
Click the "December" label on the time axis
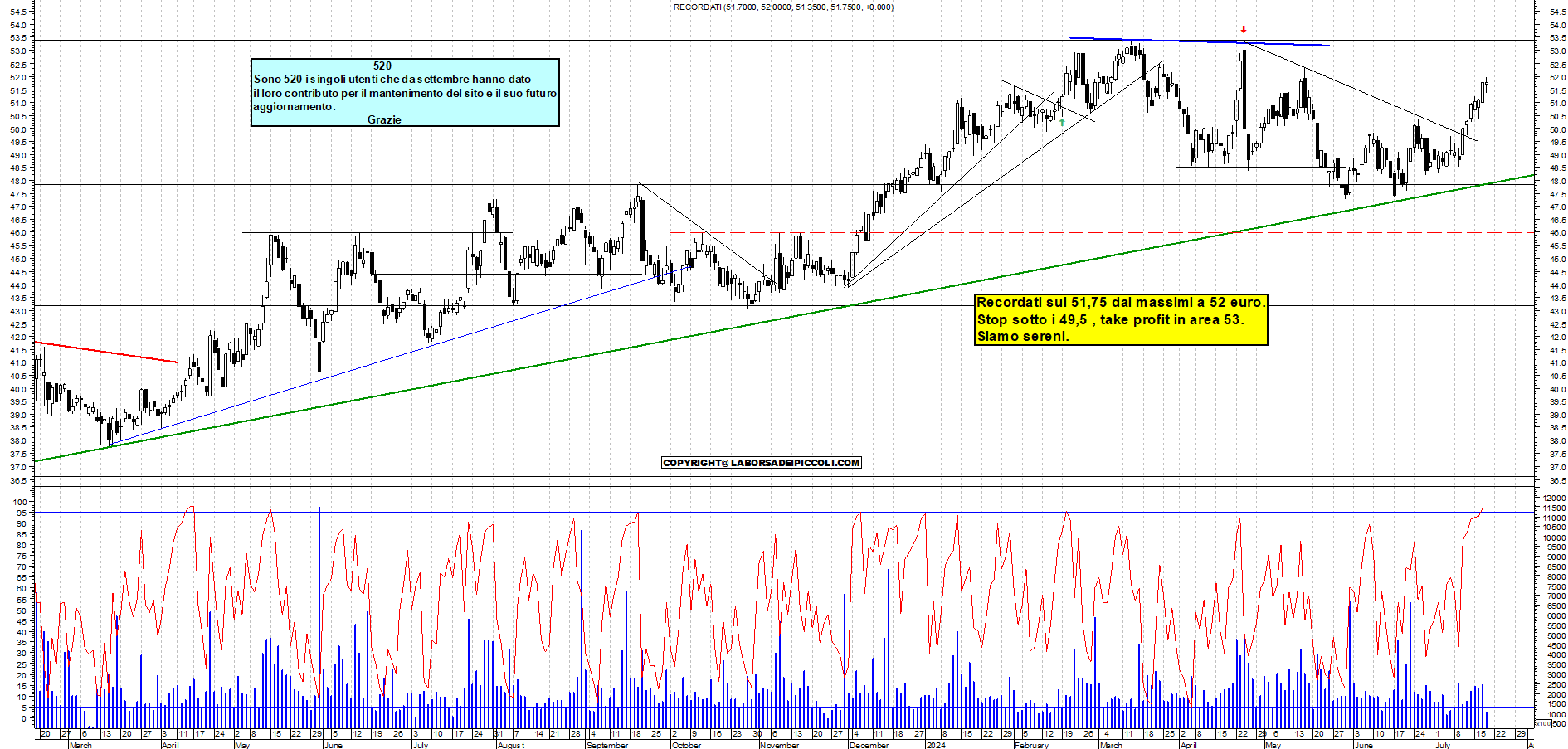[x=869, y=745]
